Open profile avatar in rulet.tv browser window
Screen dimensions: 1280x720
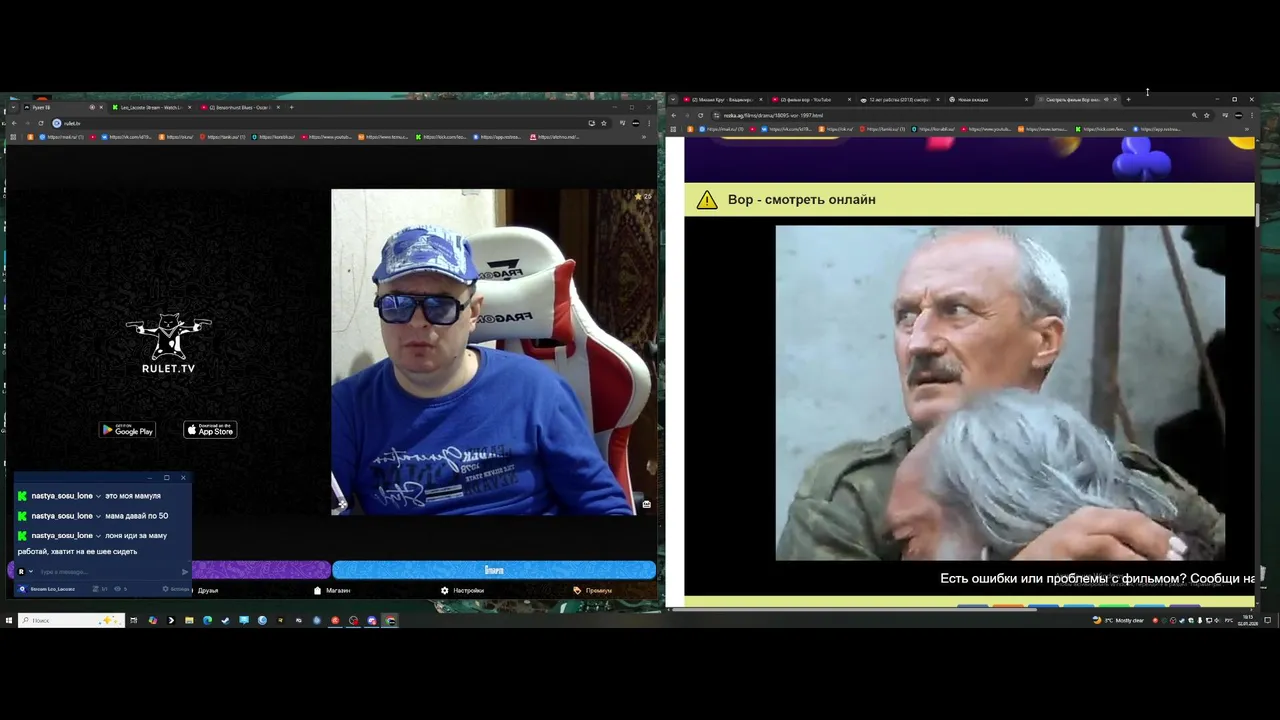pos(636,123)
